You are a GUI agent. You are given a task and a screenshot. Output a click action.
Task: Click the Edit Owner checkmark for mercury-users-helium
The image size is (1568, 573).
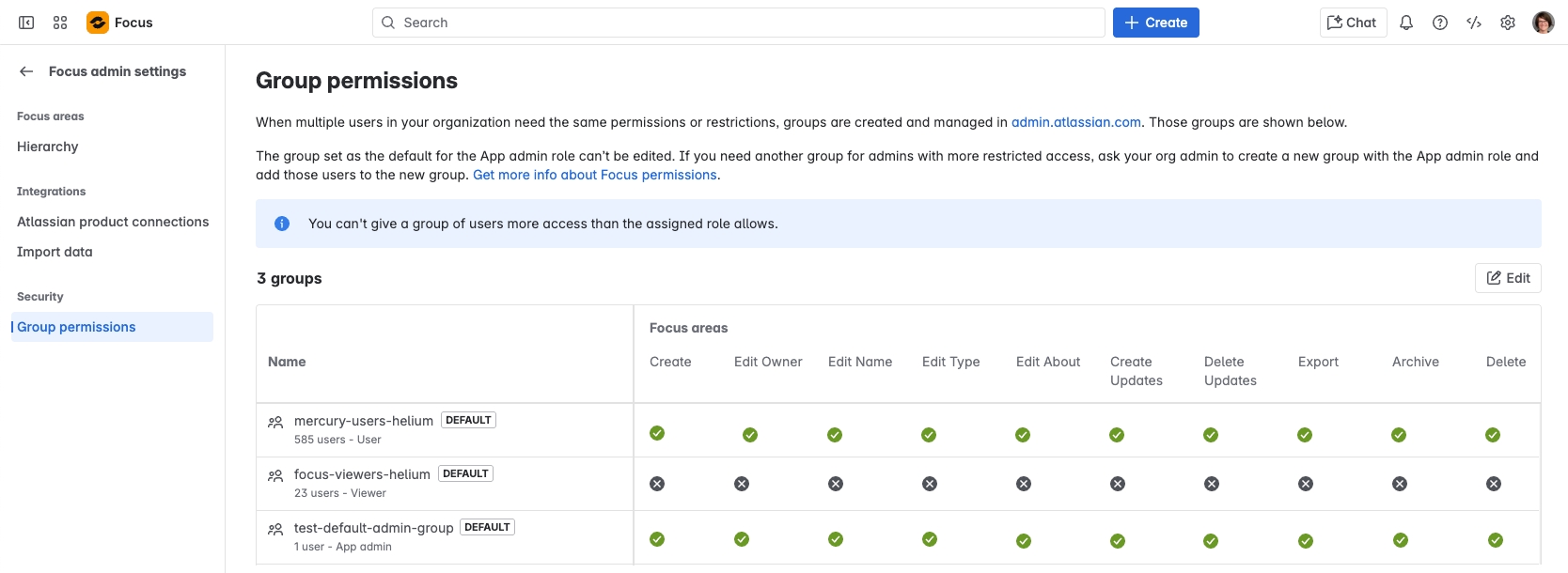click(x=750, y=435)
